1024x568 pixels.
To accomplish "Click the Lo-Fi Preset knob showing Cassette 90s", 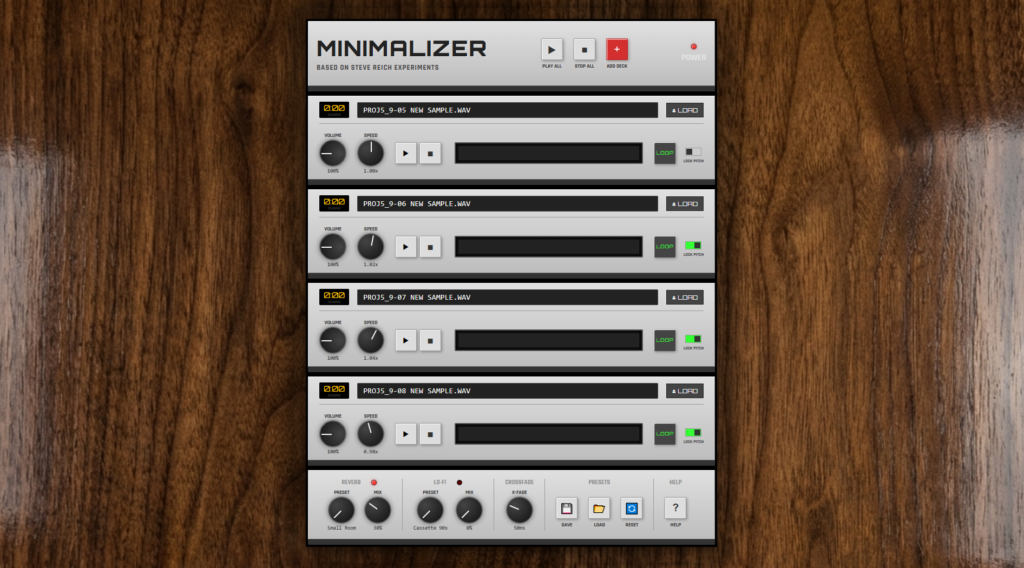I will (x=430, y=510).
